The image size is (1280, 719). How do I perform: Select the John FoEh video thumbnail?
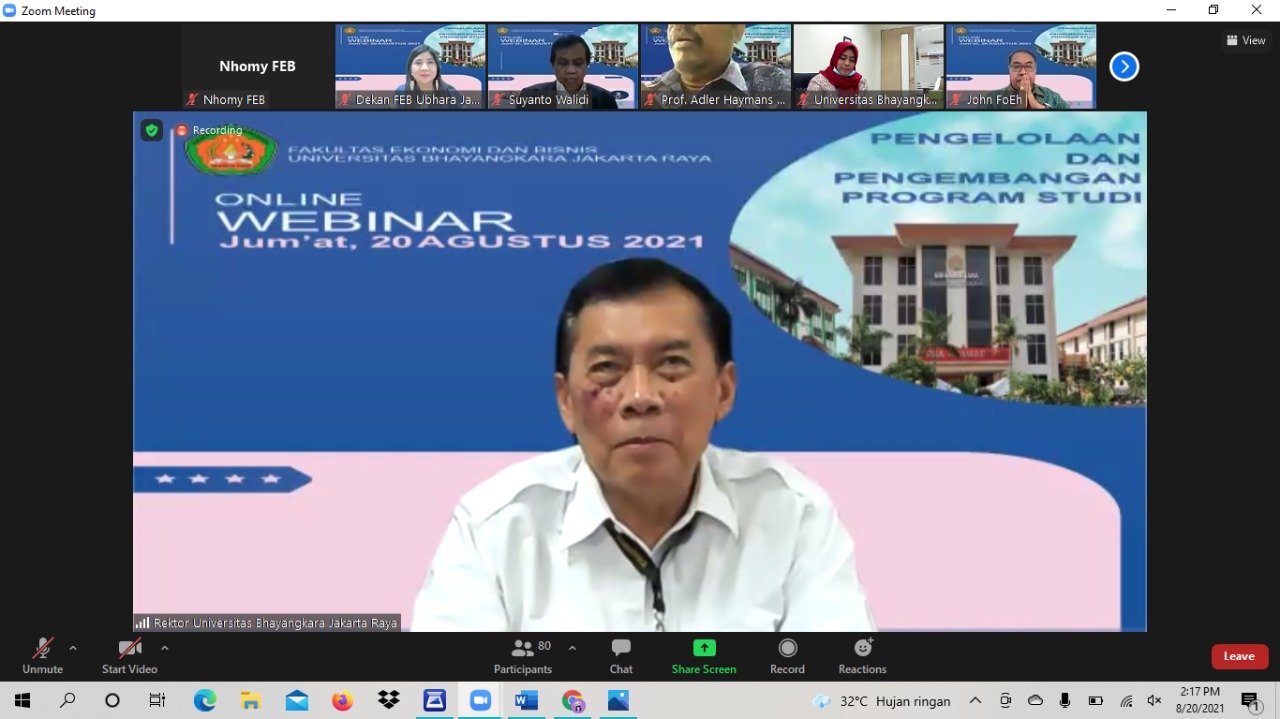(1020, 66)
